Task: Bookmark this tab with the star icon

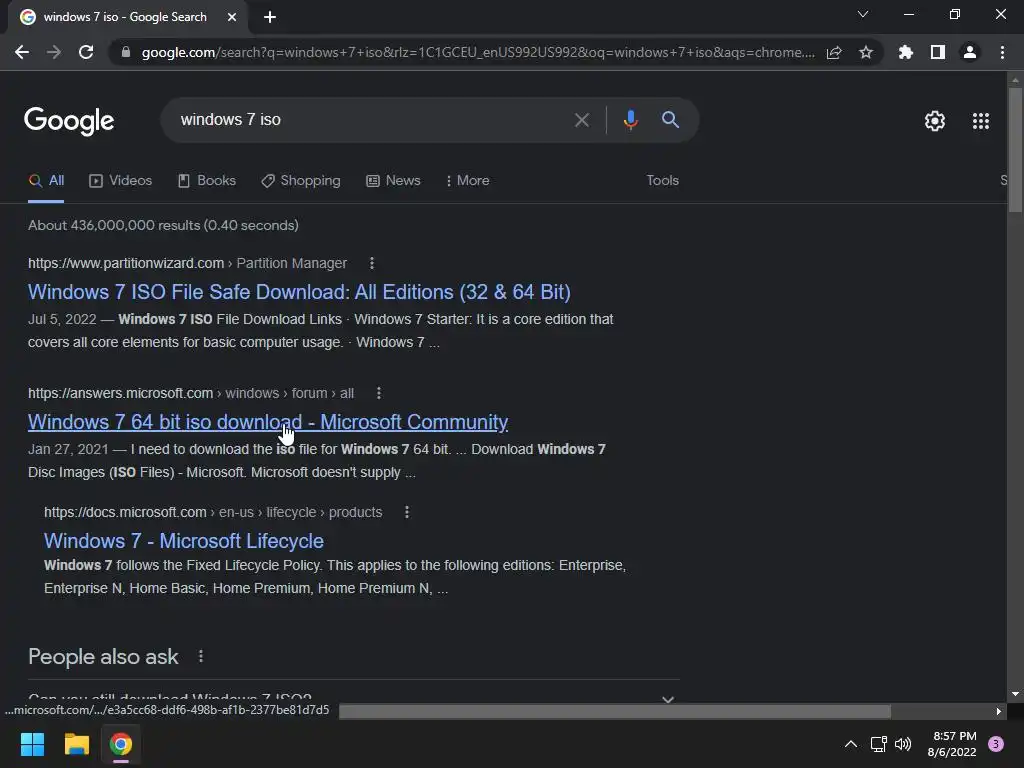Action: [x=866, y=52]
